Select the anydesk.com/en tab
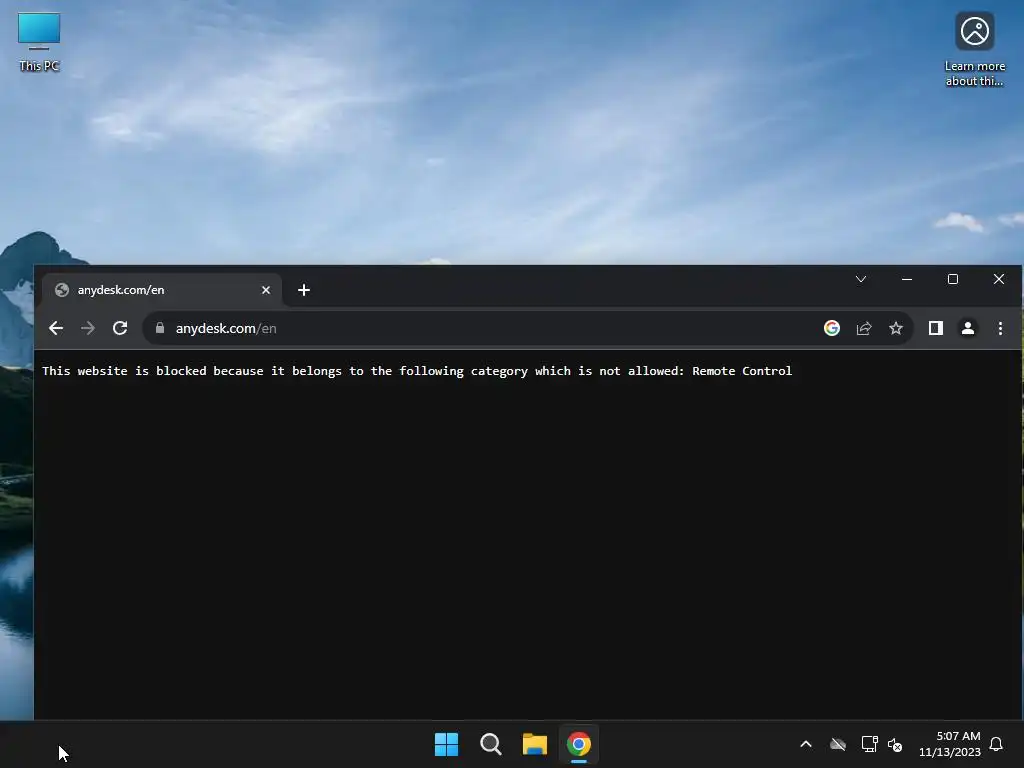 (162, 290)
